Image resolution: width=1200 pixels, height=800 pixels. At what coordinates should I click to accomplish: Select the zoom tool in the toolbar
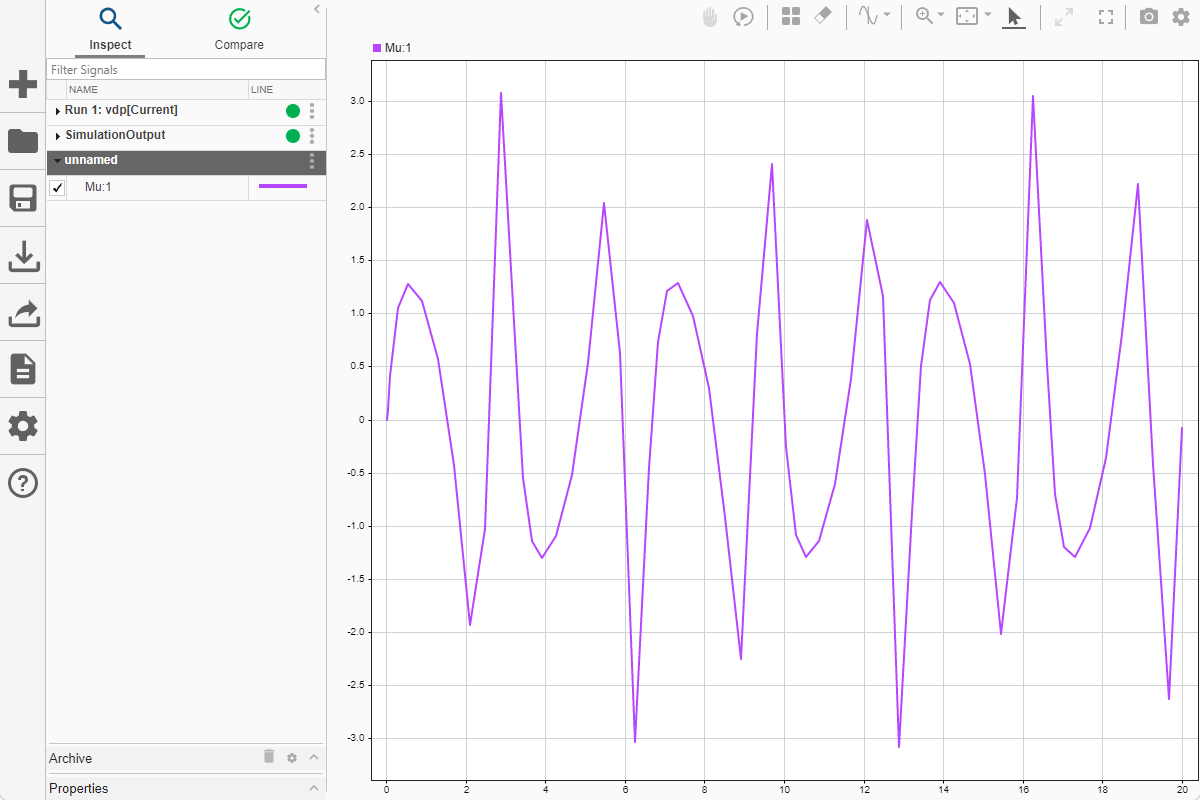click(x=922, y=16)
